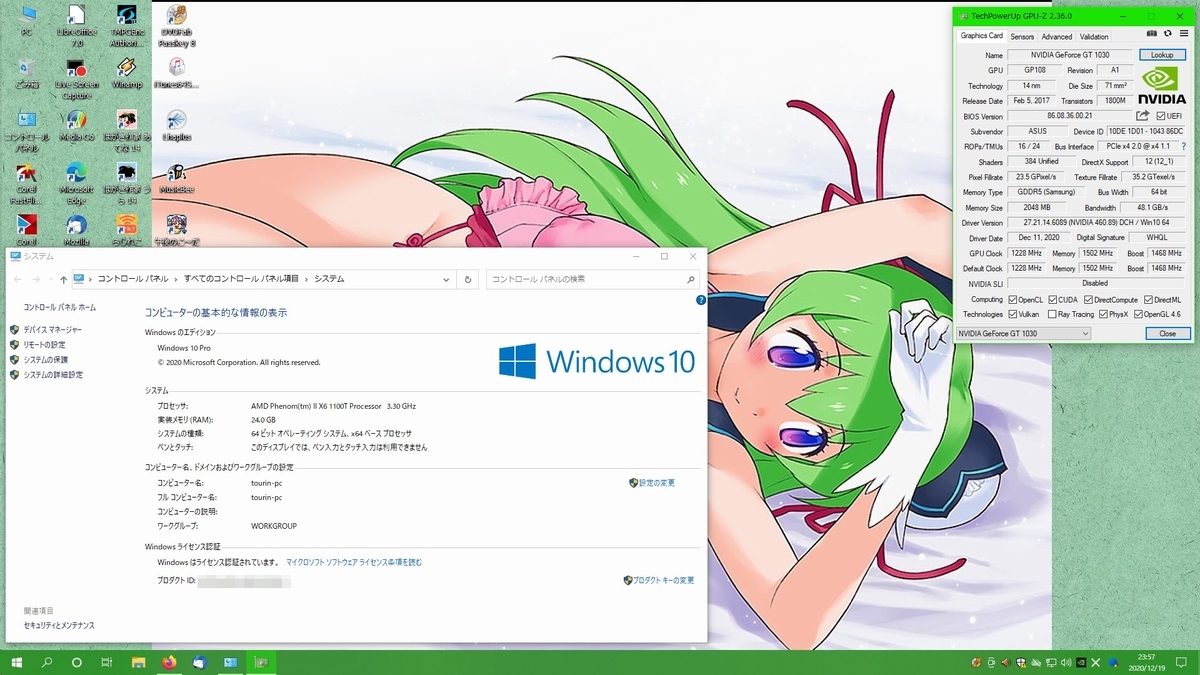
Task: Select the Graphics Card tab
Action: [x=981, y=36]
